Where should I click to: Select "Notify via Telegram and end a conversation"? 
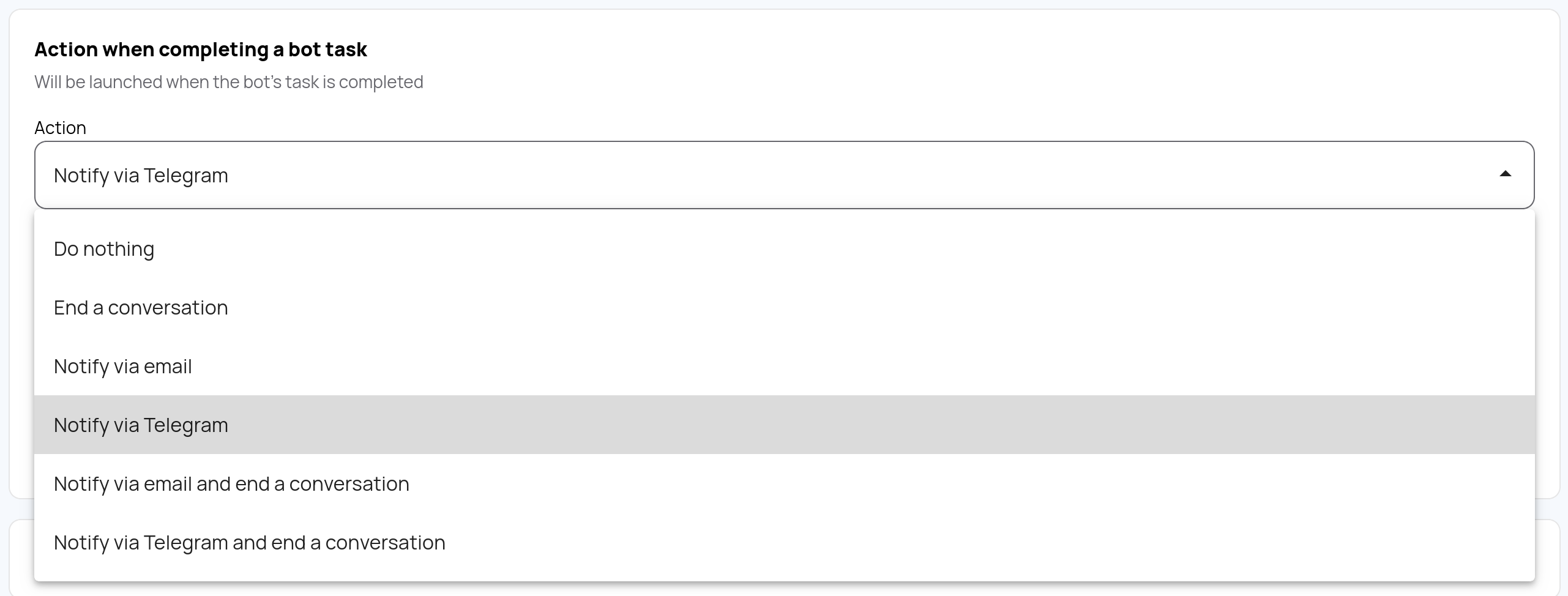coord(250,543)
